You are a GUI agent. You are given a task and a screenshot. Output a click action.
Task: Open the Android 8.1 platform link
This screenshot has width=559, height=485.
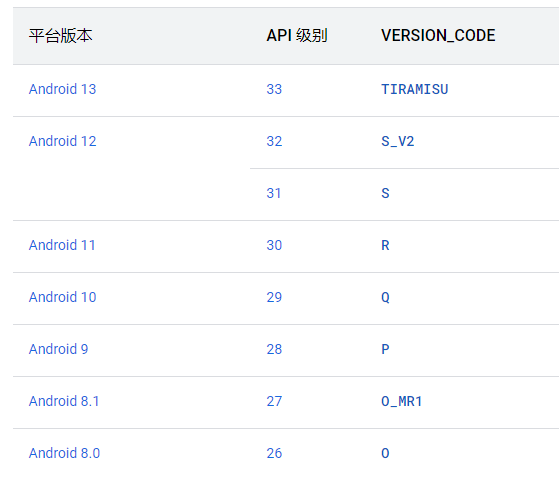(x=64, y=401)
